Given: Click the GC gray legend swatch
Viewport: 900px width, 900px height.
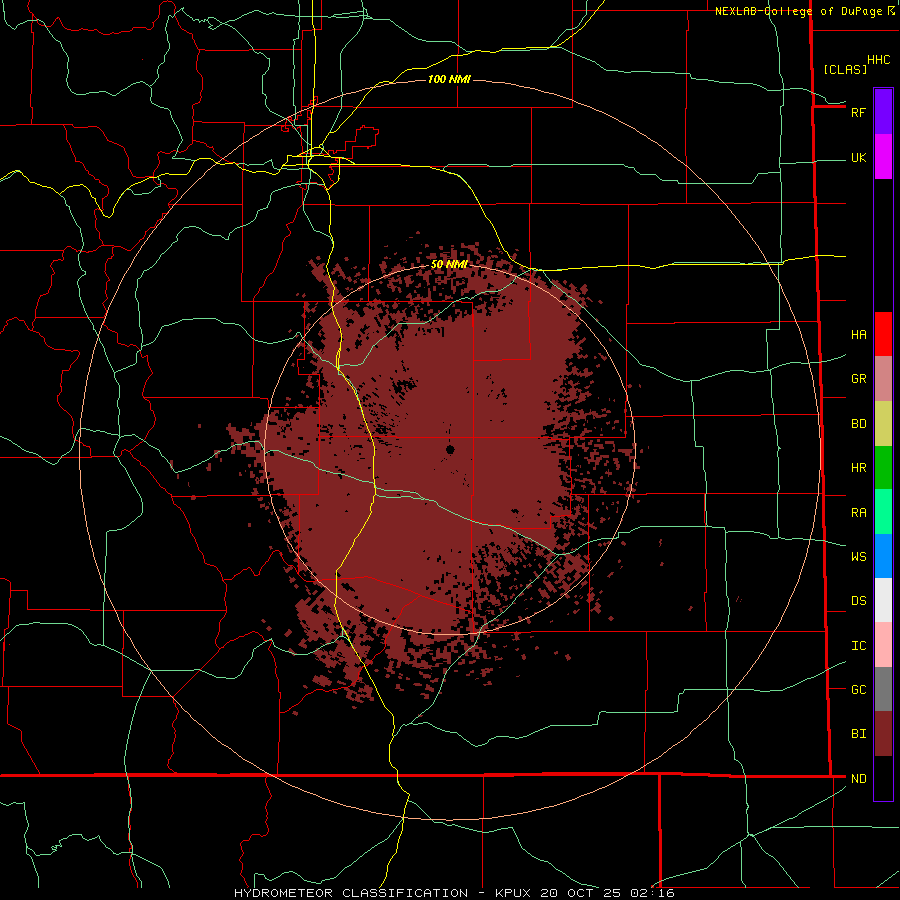Looking at the screenshot, I should coord(883,689).
